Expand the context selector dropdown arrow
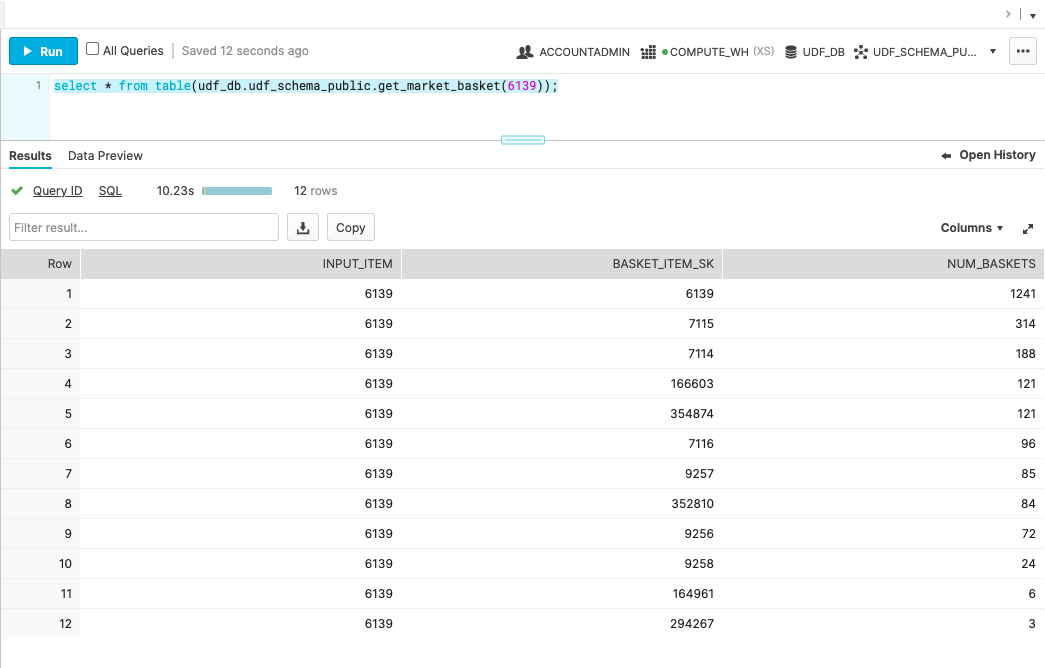 pyautogui.click(x=992, y=52)
